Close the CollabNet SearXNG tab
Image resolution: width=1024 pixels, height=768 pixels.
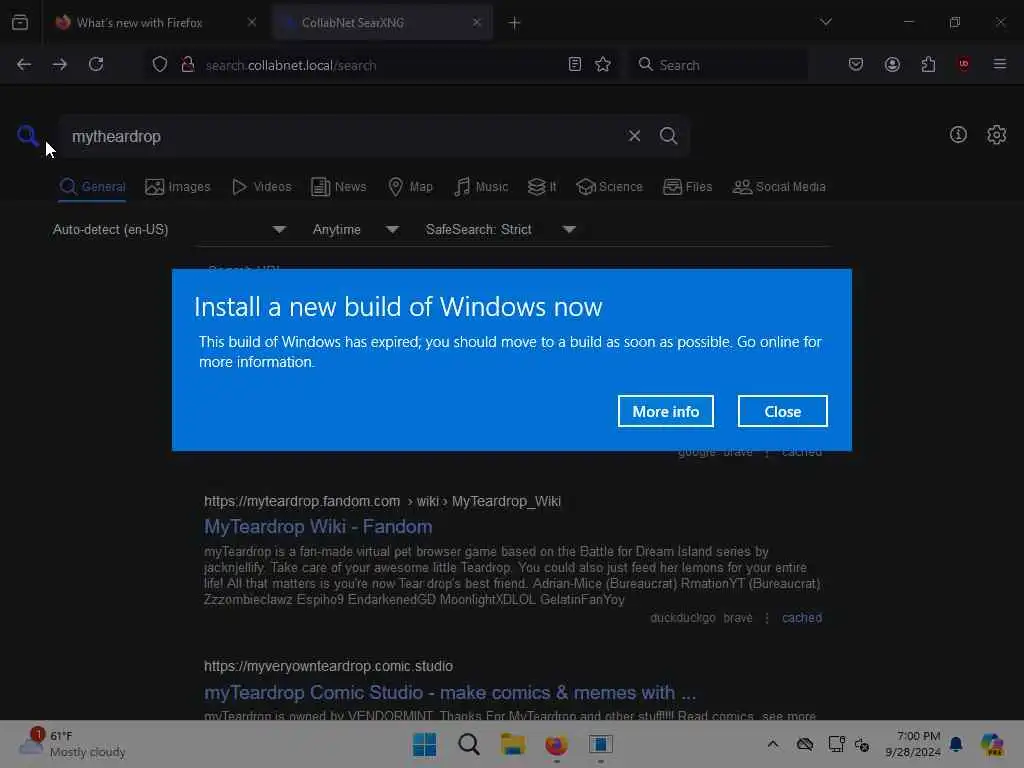pyautogui.click(x=477, y=23)
